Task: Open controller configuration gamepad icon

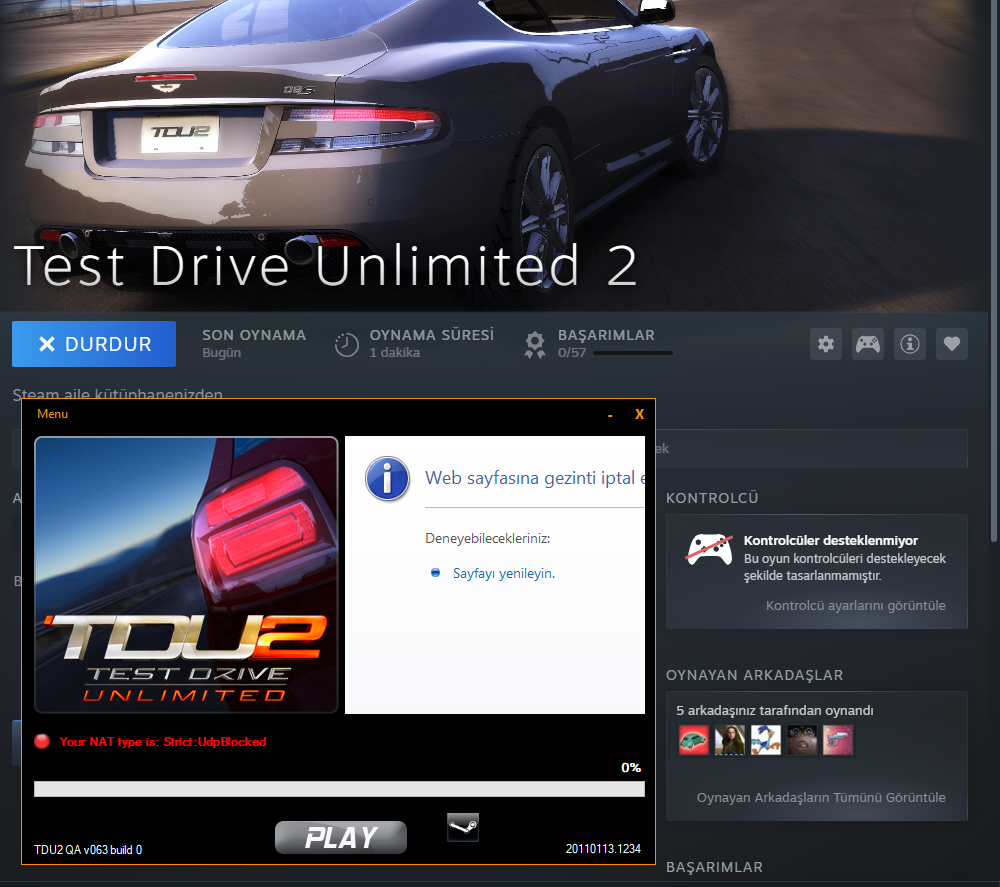Action: (868, 344)
